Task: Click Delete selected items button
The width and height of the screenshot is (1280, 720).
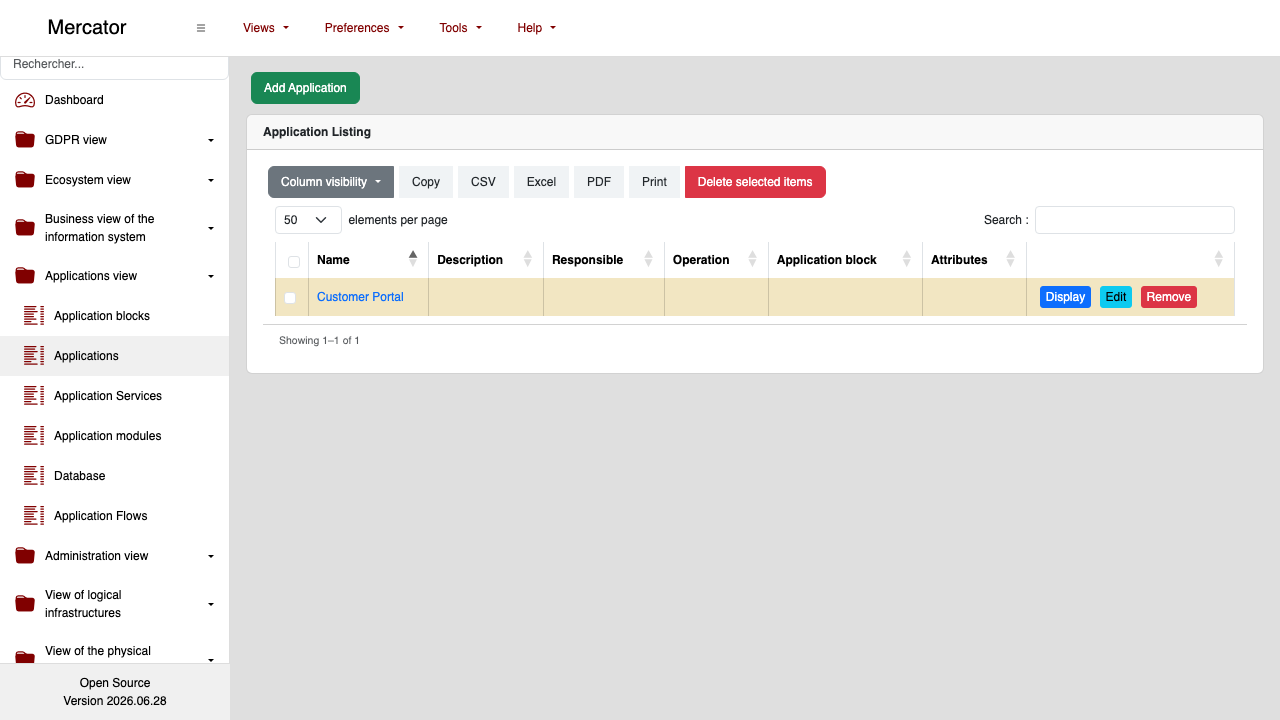Action: (755, 182)
